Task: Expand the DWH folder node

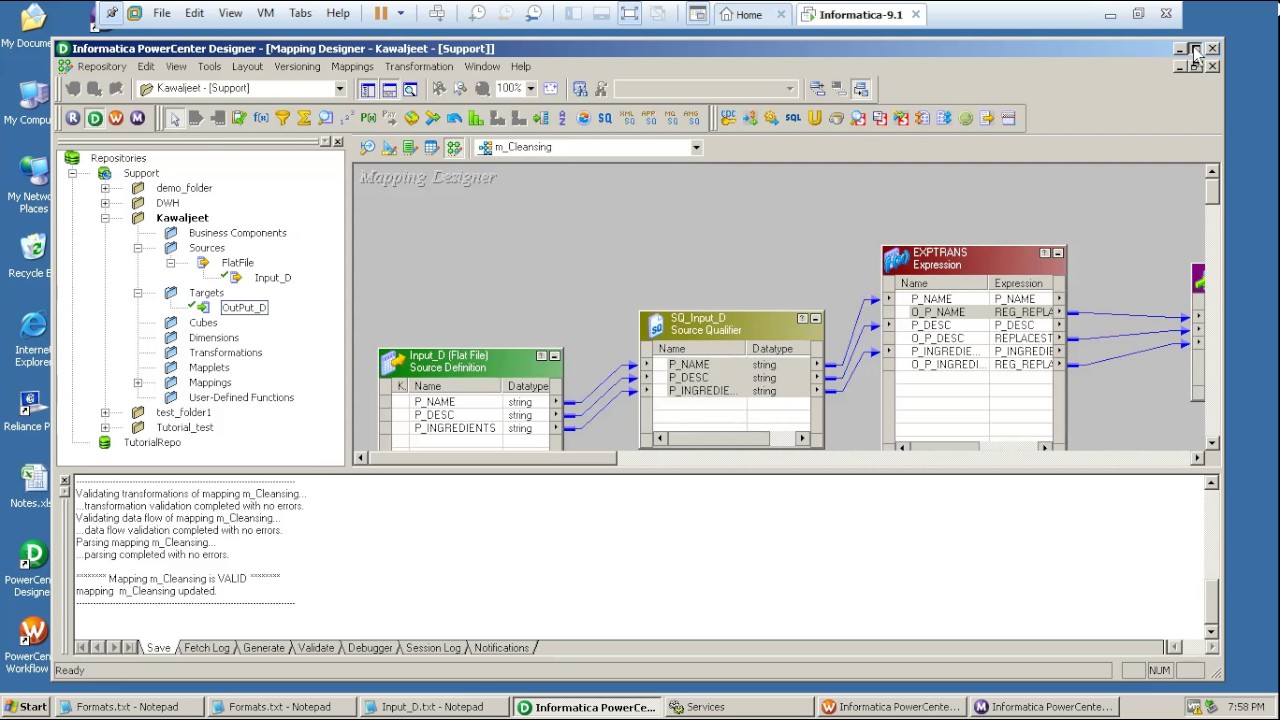Action: point(105,203)
